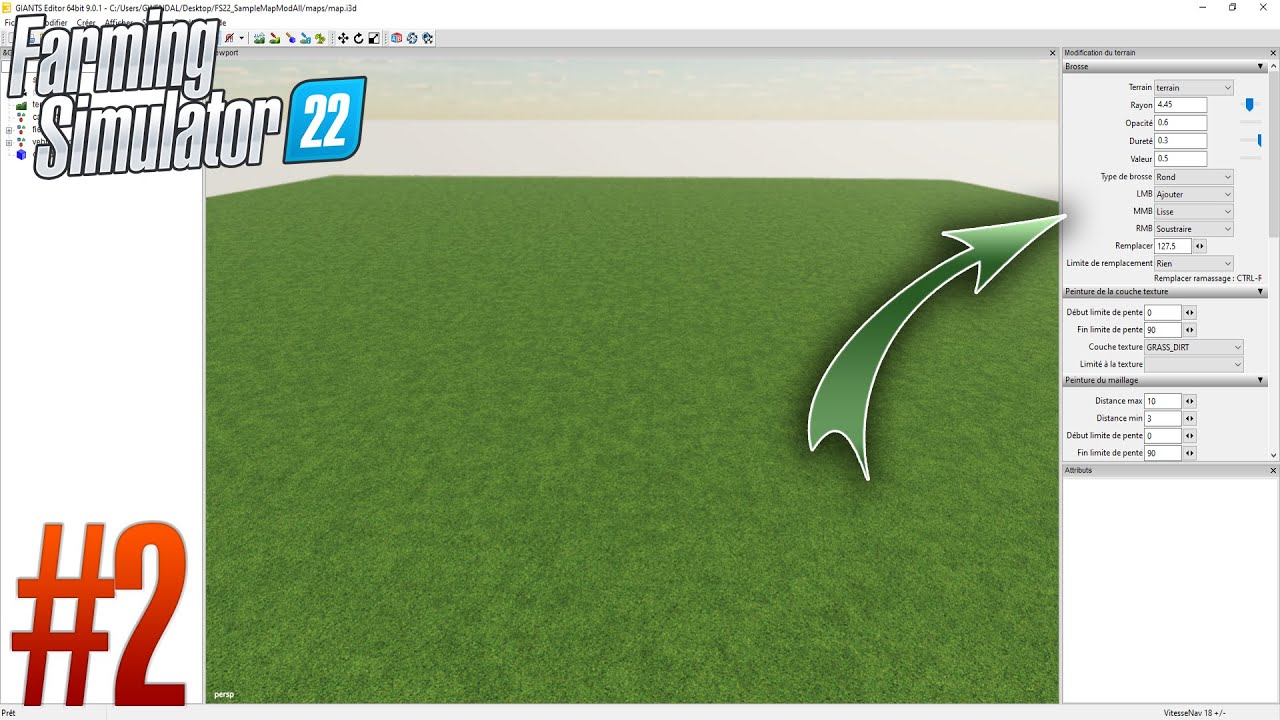Click the Dureté value field 0.3
Screen dimensions: 1280x720
1181,141
